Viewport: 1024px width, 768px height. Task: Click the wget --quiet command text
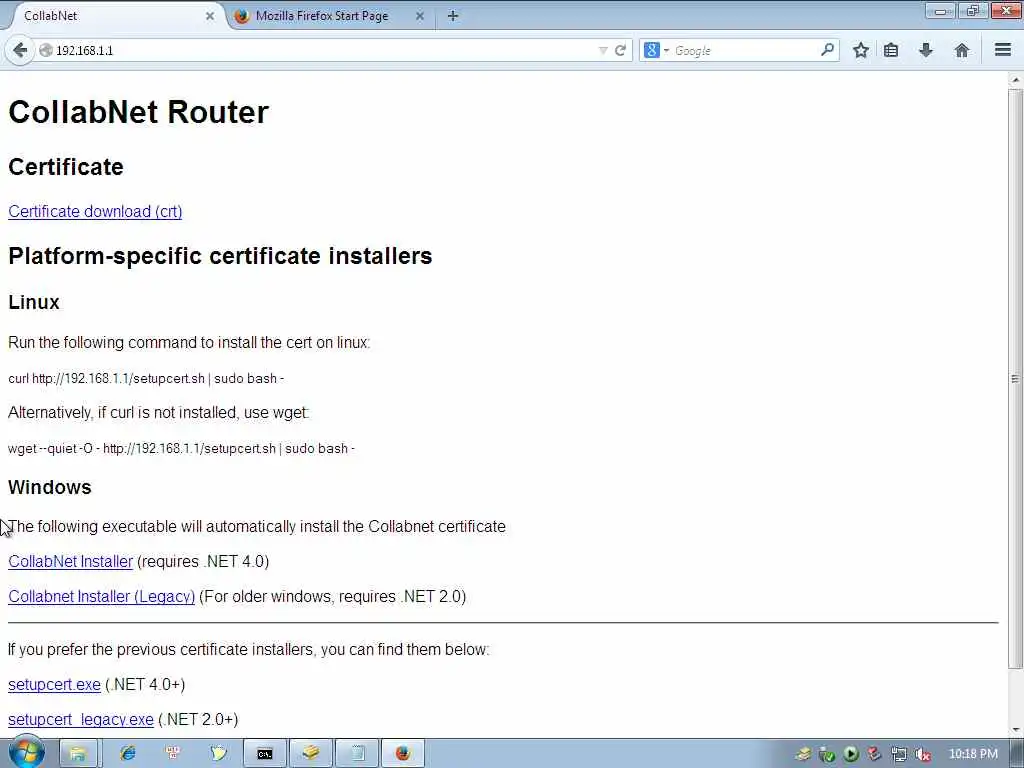[182, 449]
